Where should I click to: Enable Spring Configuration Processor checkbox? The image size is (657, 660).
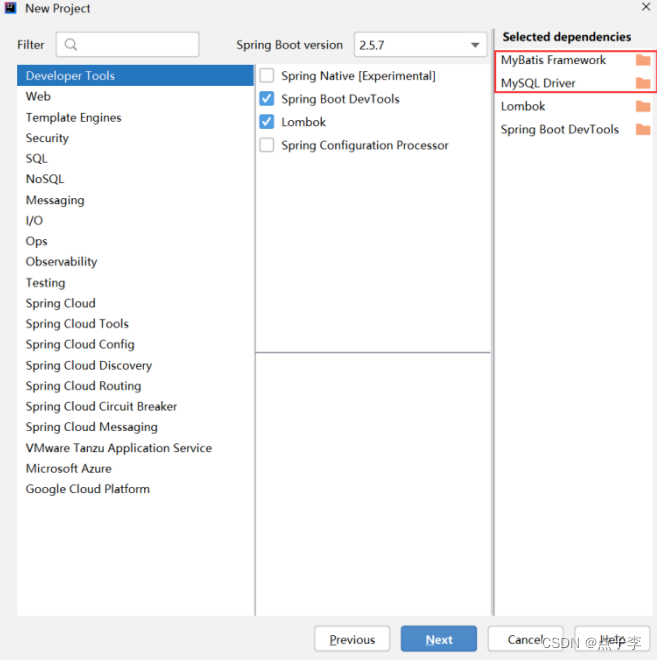coord(267,145)
